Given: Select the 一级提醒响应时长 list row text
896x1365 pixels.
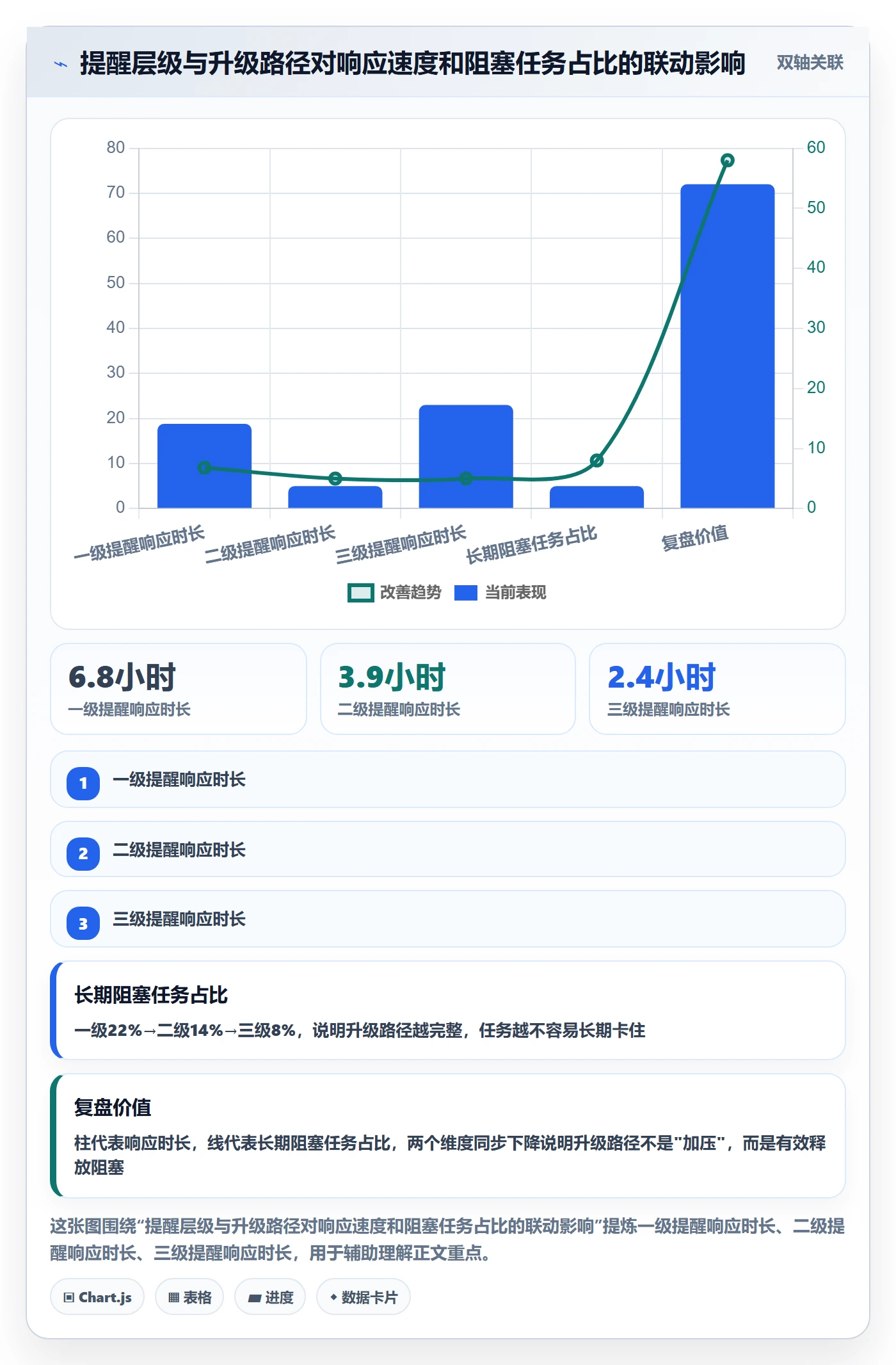Looking at the screenshot, I should [179, 780].
